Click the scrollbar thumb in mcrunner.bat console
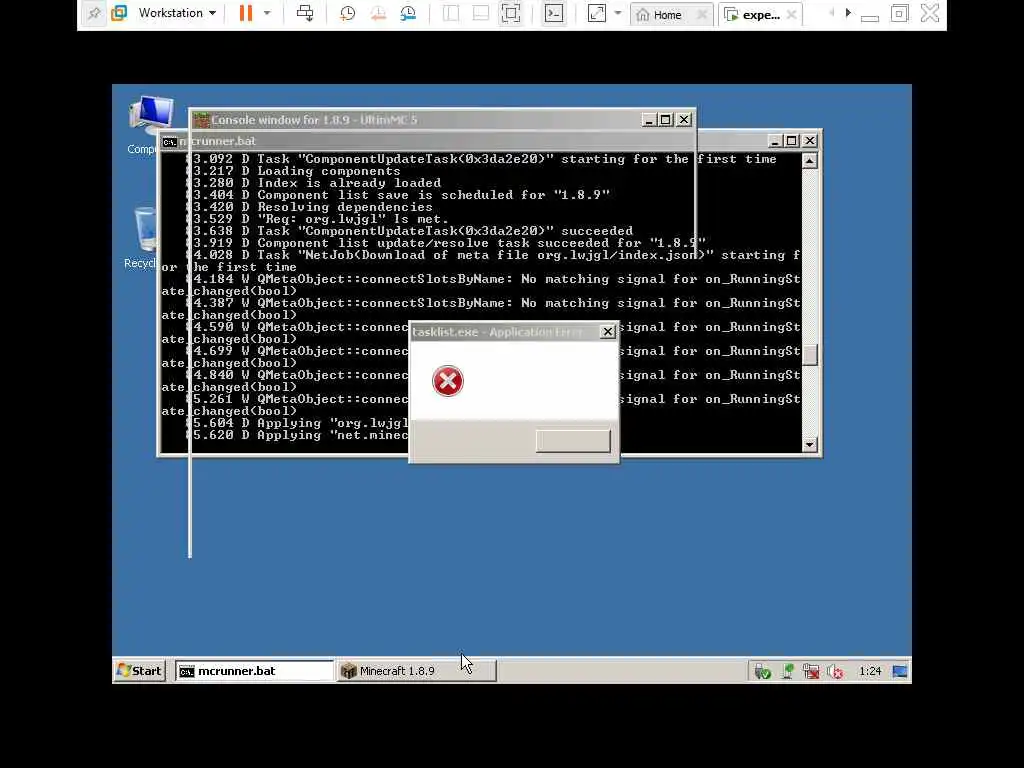1024x768 pixels. pos(810,355)
